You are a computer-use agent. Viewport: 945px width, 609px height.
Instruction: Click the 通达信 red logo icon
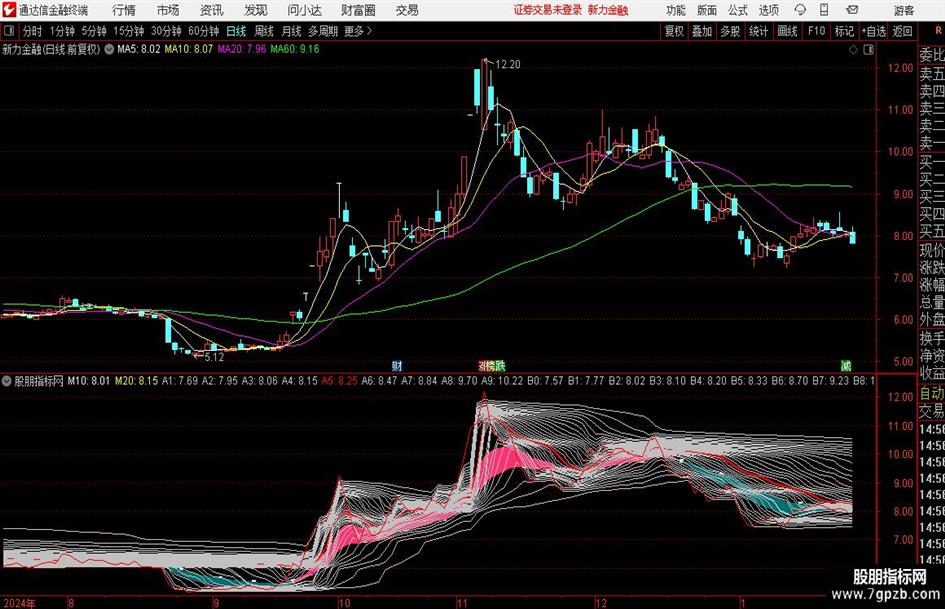(x=9, y=10)
